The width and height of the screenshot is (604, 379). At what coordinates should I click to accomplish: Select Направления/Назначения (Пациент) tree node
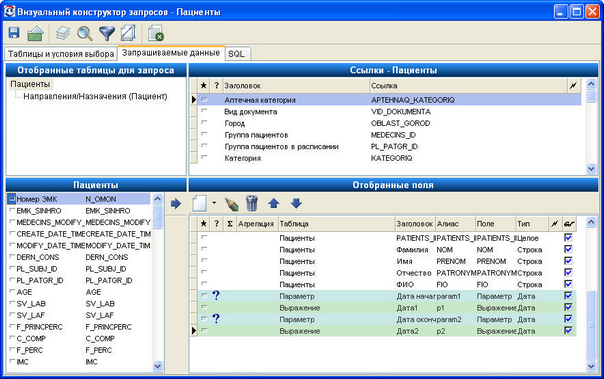pos(95,96)
